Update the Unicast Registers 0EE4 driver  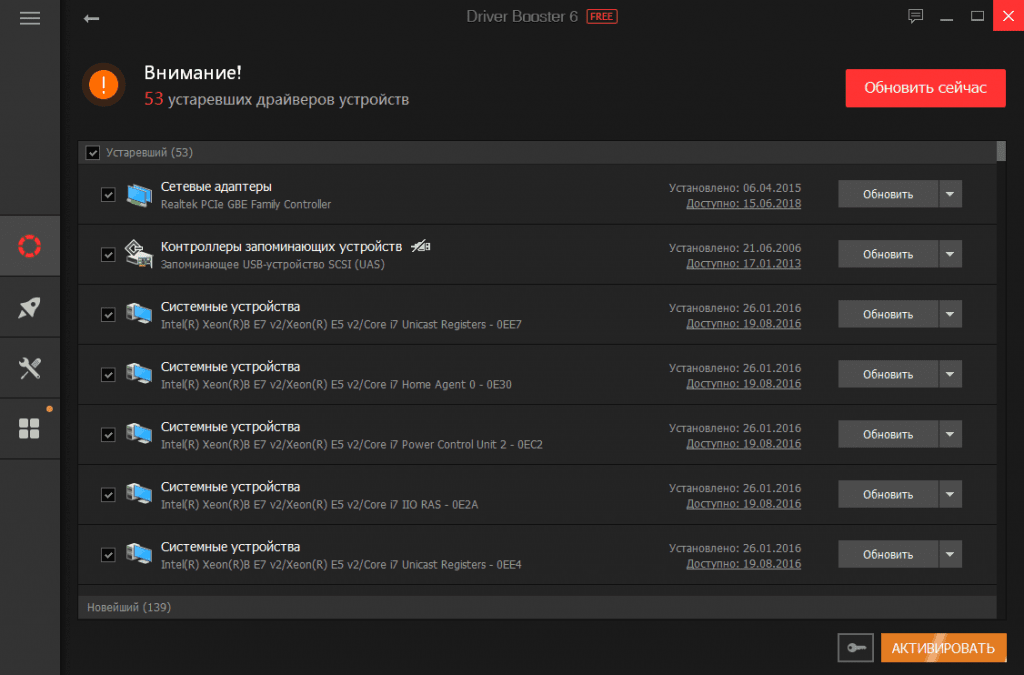coord(888,555)
